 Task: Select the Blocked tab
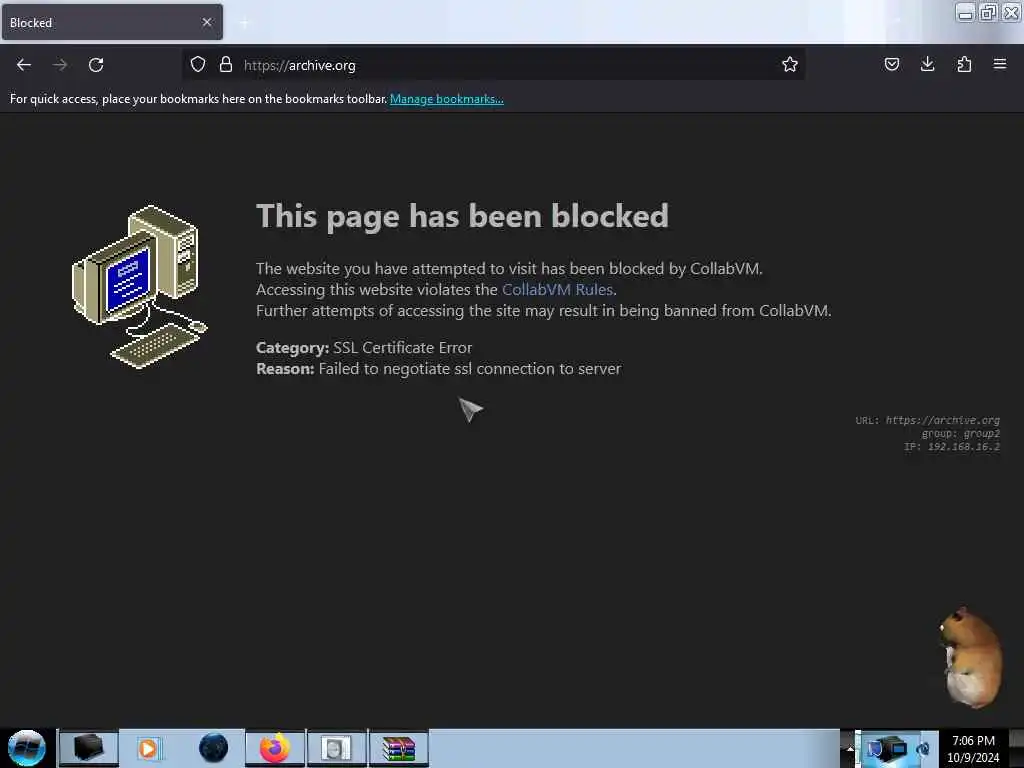coord(112,22)
